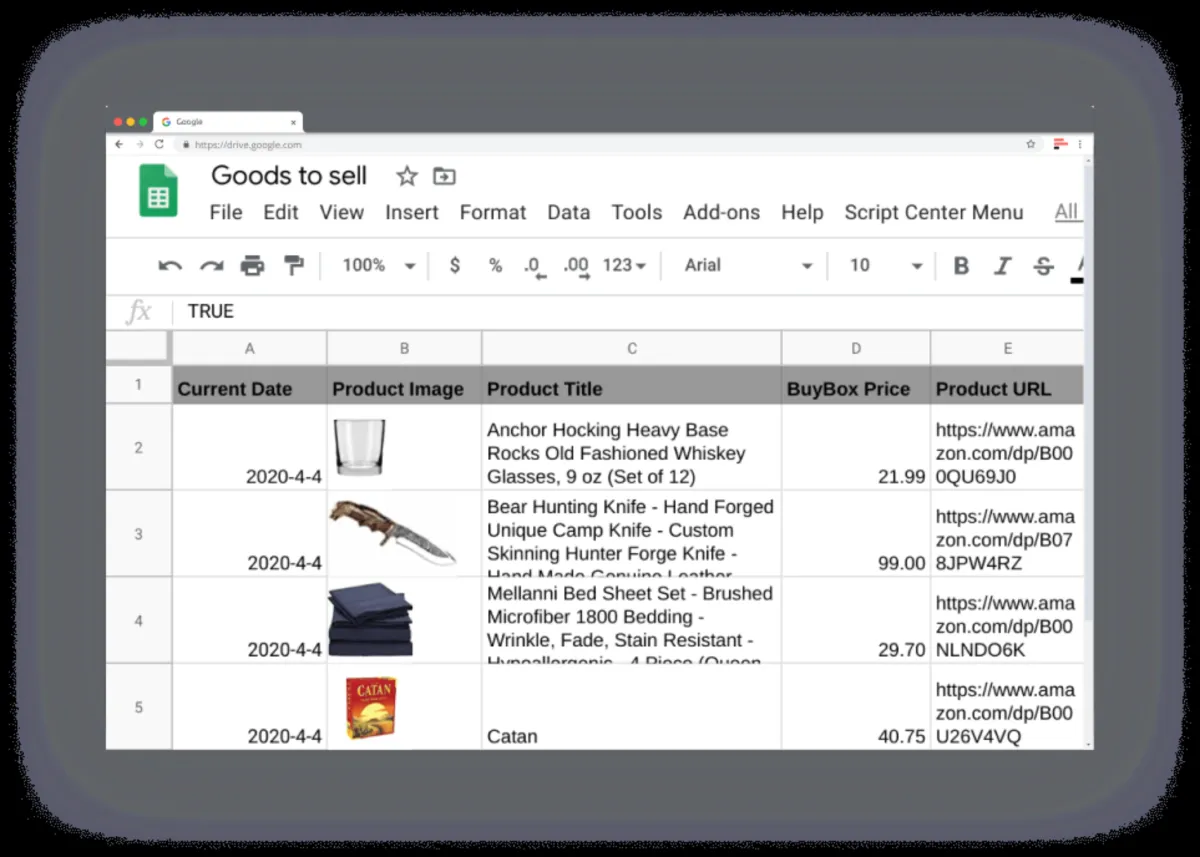Image resolution: width=1200 pixels, height=857 pixels.
Task: Select the BuyBox Price header cell
Action: 856,385
